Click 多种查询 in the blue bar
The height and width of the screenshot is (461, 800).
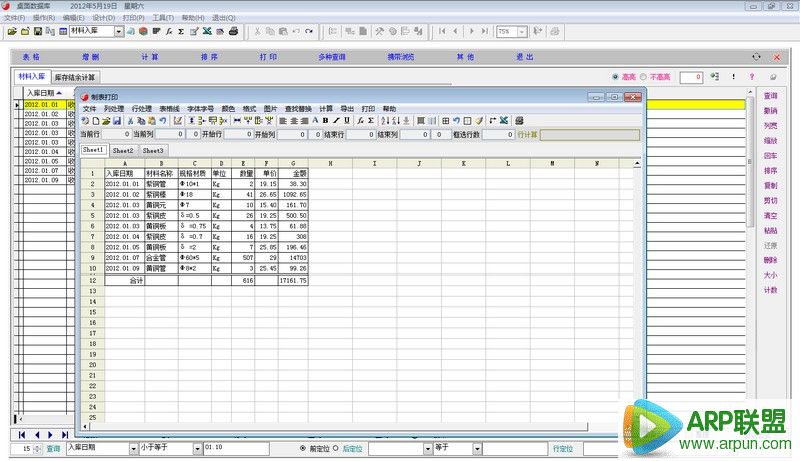[332, 58]
